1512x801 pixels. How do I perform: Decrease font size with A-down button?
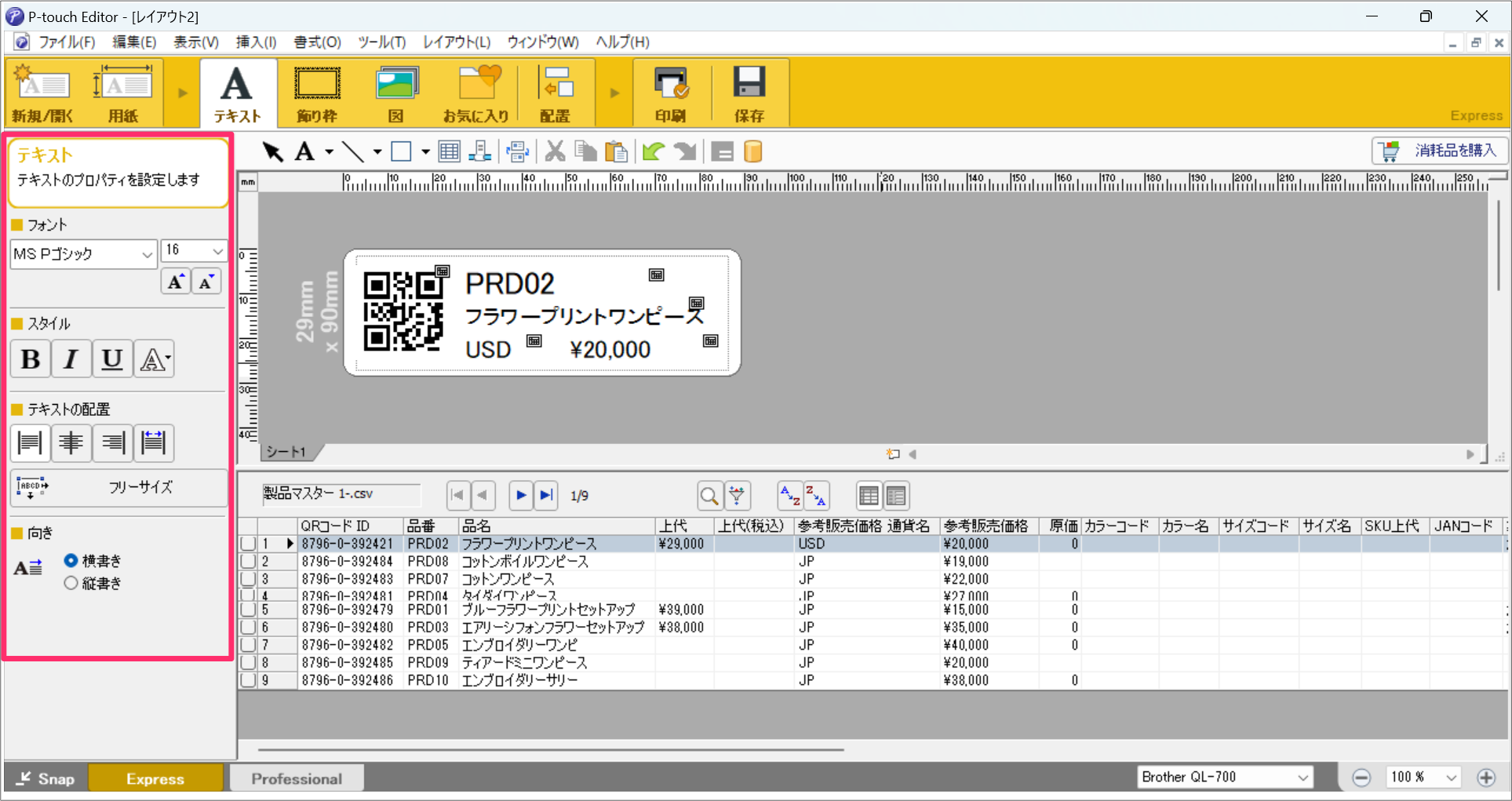click(x=206, y=282)
